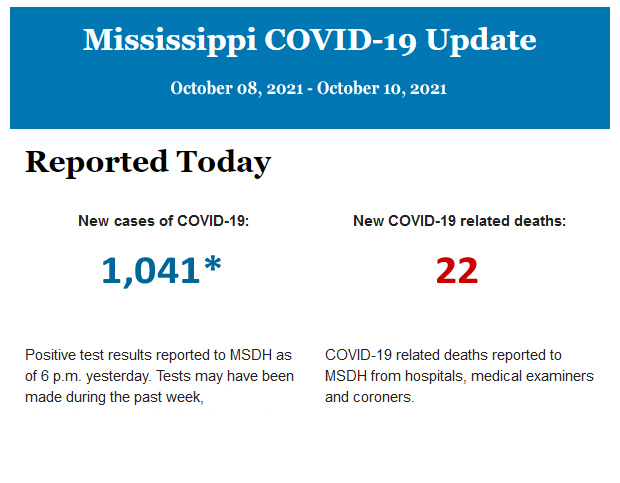Click the Mississippi COVID-19 Update title
Screen dimensions: 620x483
tap(309, 40)
